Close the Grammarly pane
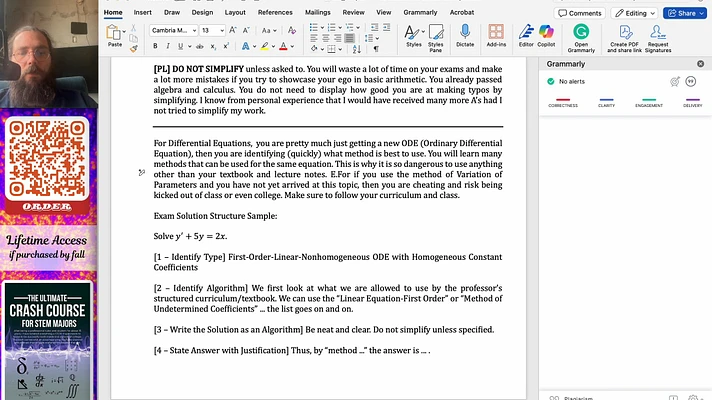This screenshot has width=712, height=400. 700,64
